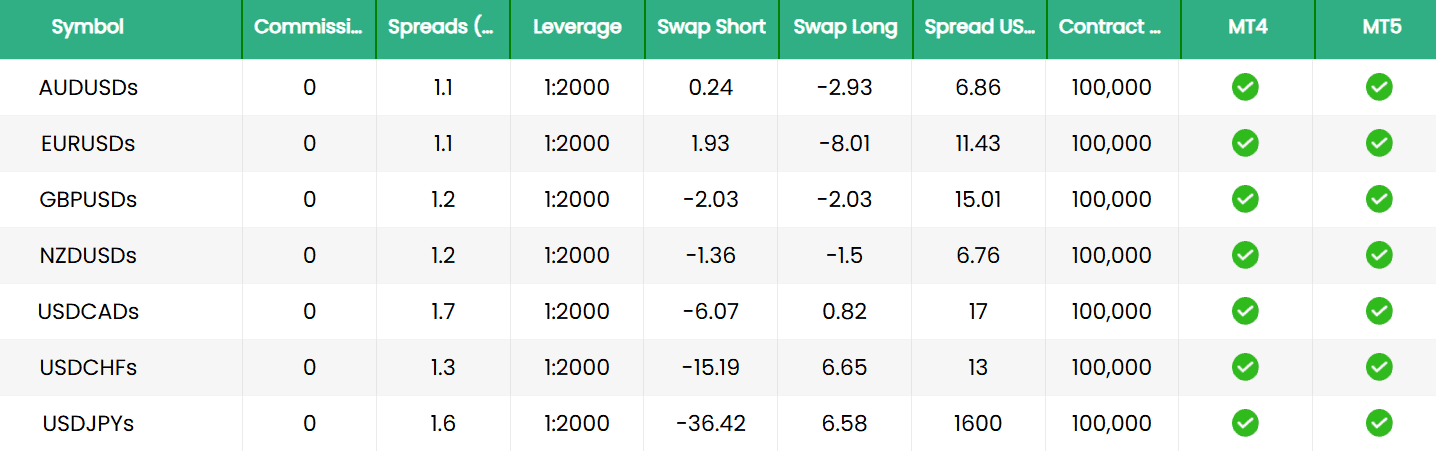This screenshot has width=1436, height=469.
Task: Click the USDJPYs symbol row
Action: (88, 424)
